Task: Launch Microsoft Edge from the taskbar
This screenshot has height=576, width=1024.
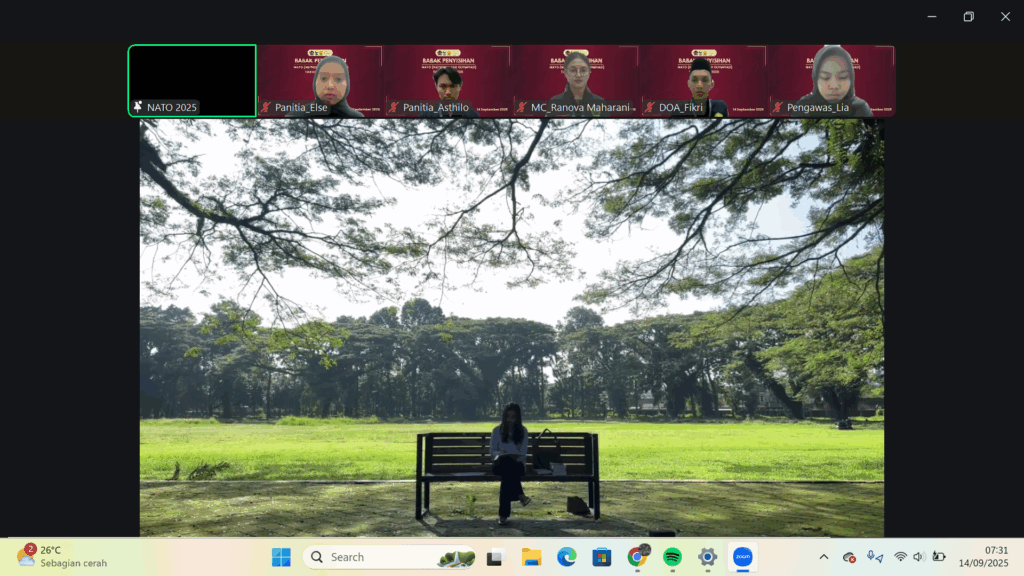Action: 566,557
